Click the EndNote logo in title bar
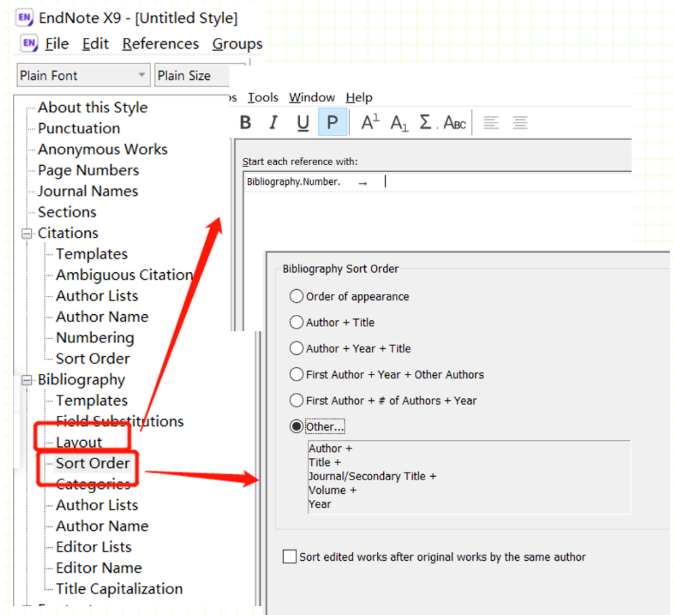Viewport: 674px width, 615px height. click(x=25, y=18)
